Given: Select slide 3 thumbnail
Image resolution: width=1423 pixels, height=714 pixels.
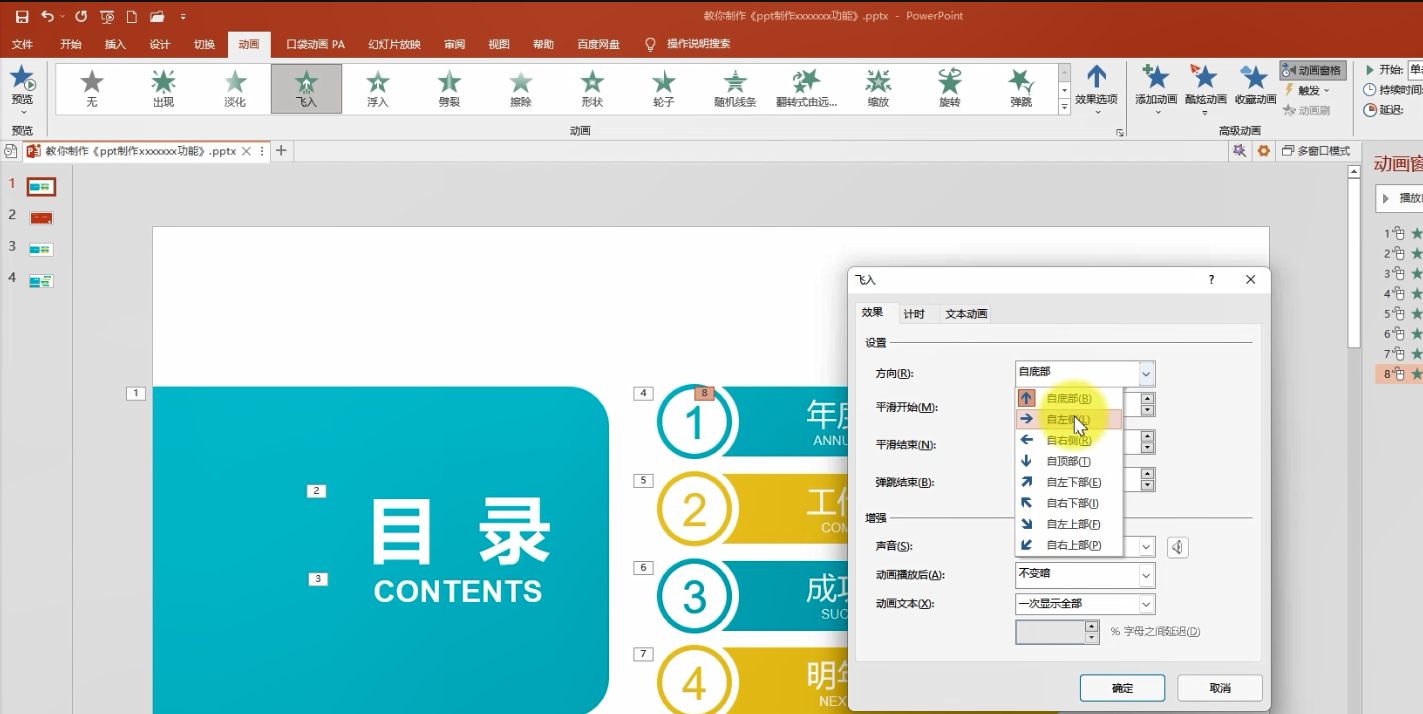Looking at the screenshot, I should pos(41,249).
